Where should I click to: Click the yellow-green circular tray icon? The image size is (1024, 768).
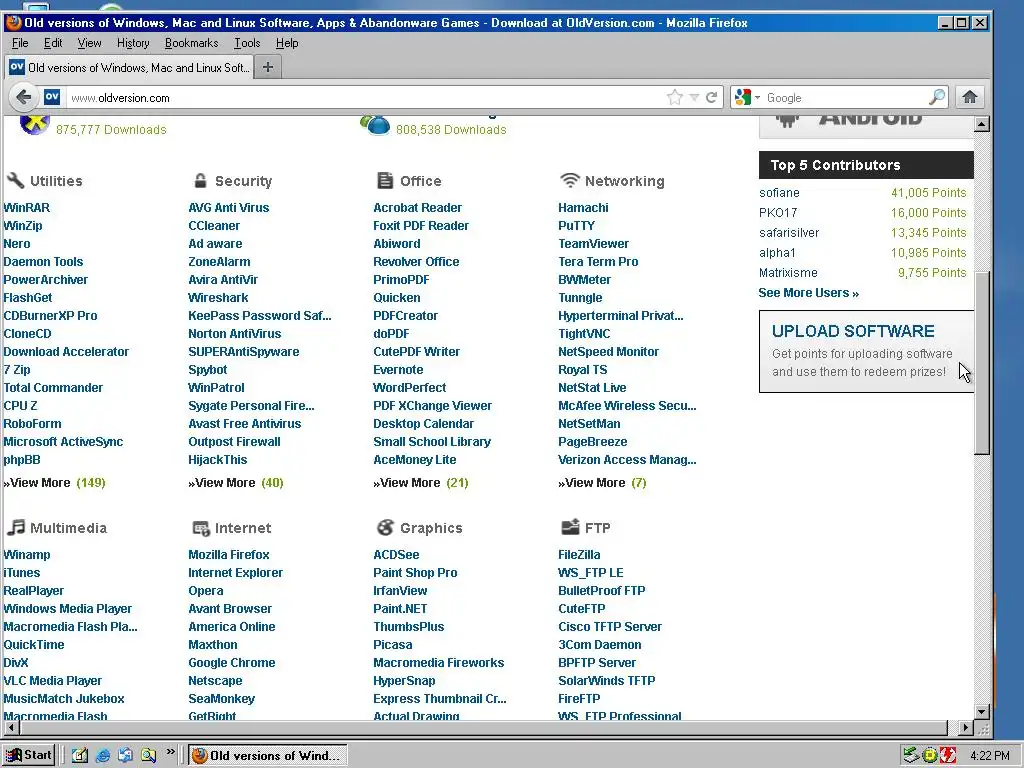coord(929,756)
